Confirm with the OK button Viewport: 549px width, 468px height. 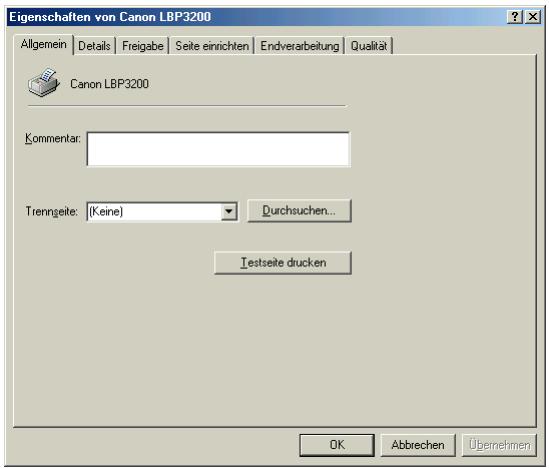337,445
